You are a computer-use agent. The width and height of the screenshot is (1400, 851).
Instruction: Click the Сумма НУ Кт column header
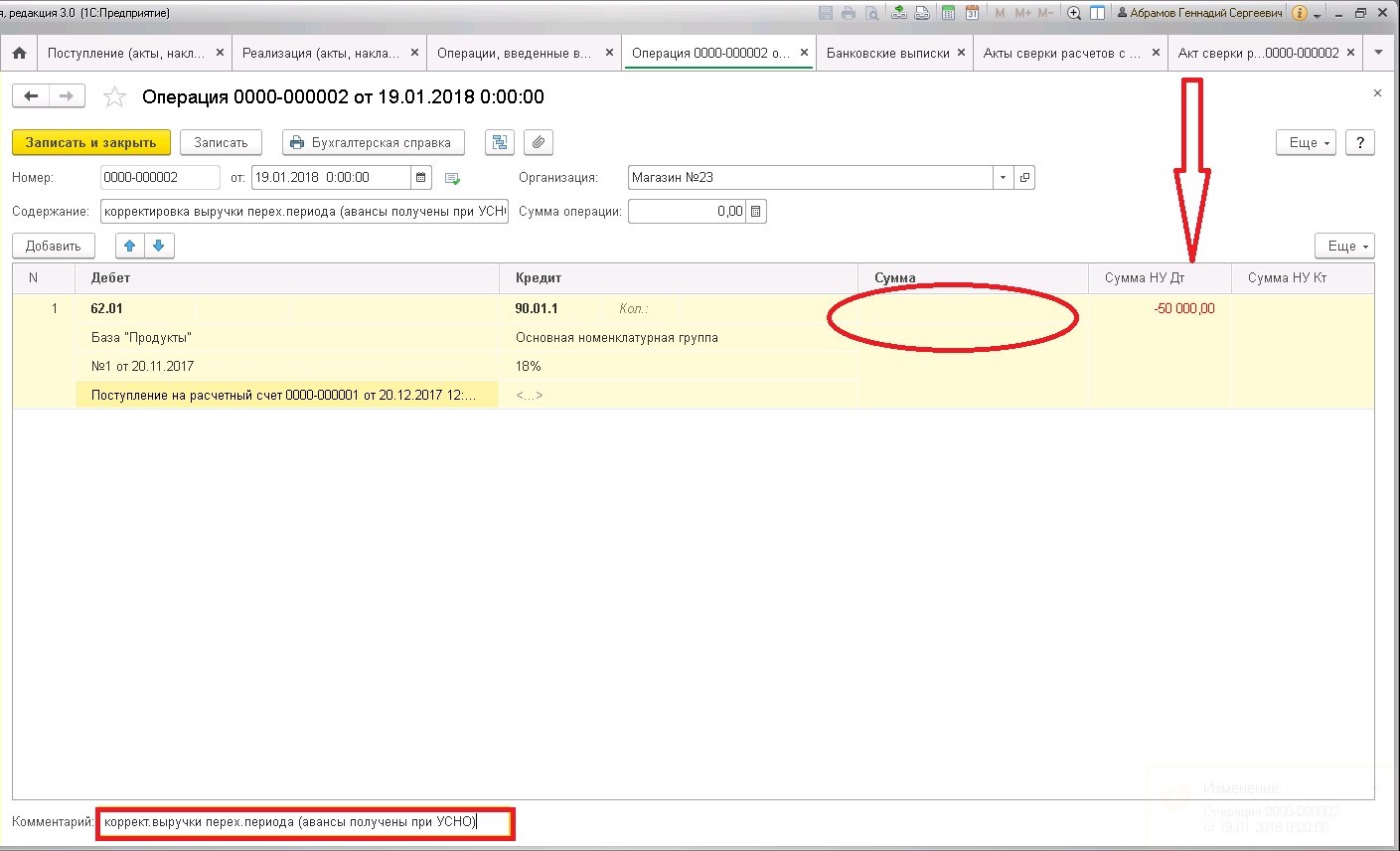click(x=1303, y=278)
